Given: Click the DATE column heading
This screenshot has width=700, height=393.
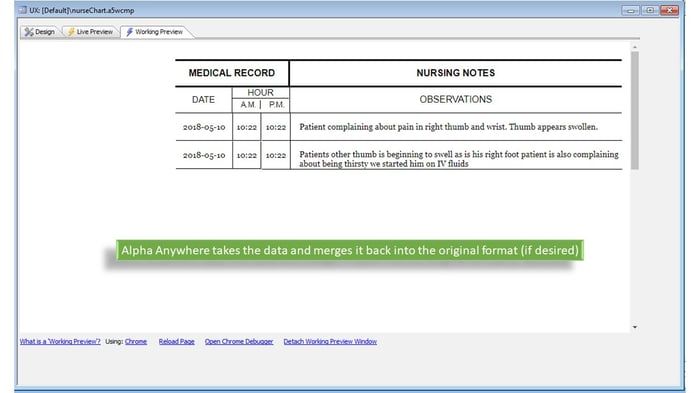Looking at the screenshot, I should click(x=203, y=100).
